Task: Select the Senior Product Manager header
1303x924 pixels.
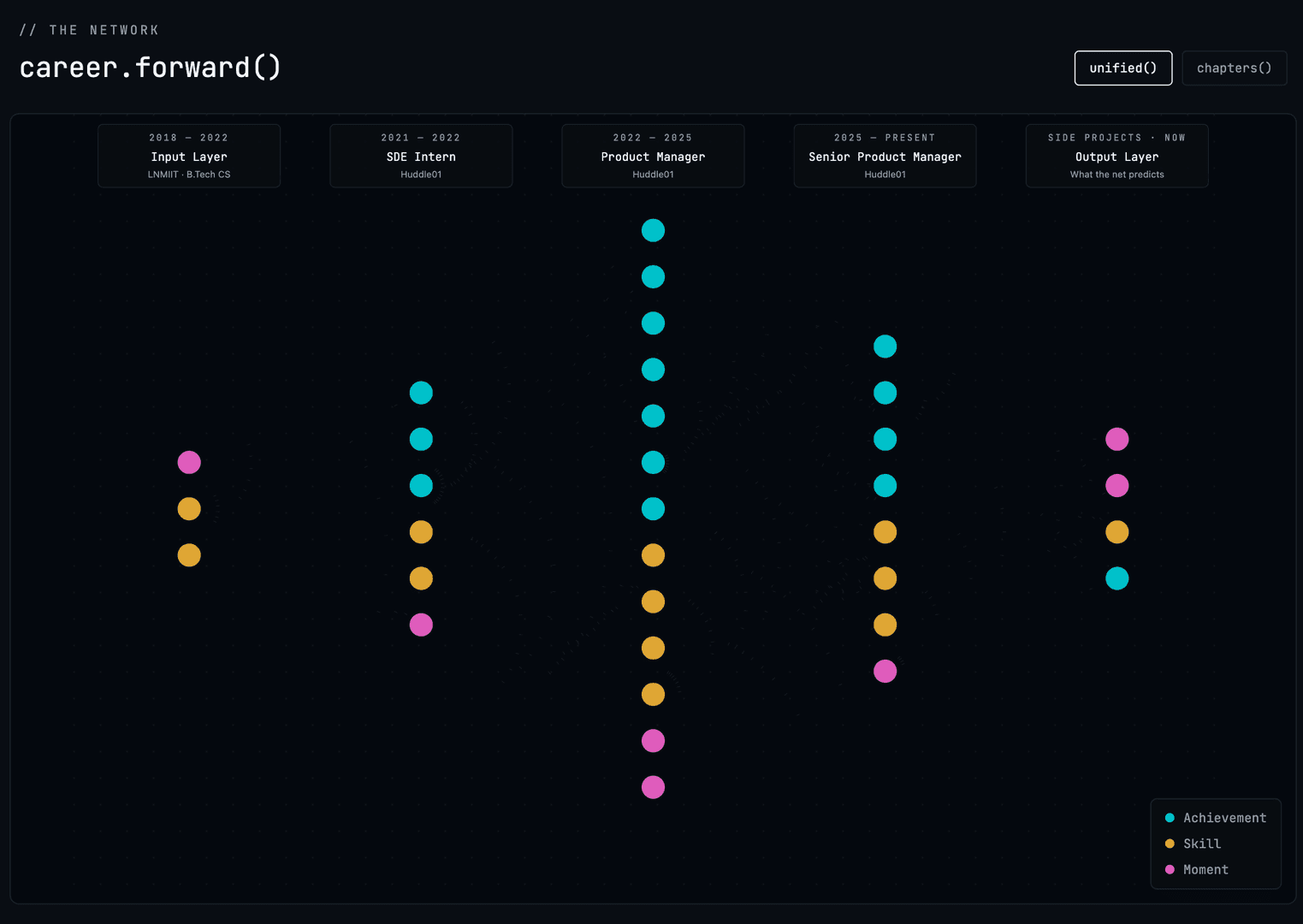Action: pyautogui.click(x=885, y=156)
